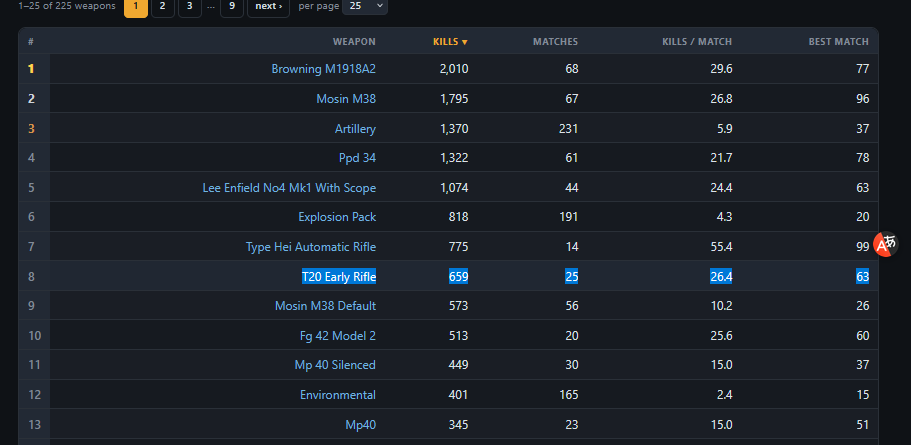Image resolution: width=911 pixels, height=445 pixels.
Task: Open Browning M1918A2 weapon link
Action: tap(324, 69)
